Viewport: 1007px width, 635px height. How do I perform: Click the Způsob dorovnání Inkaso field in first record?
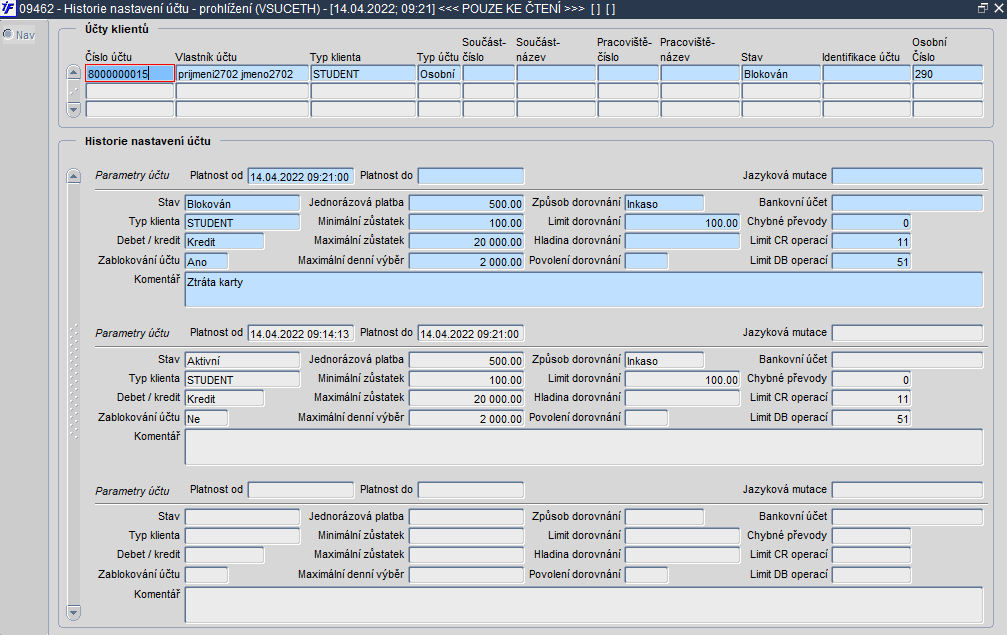tap(664, 204)
